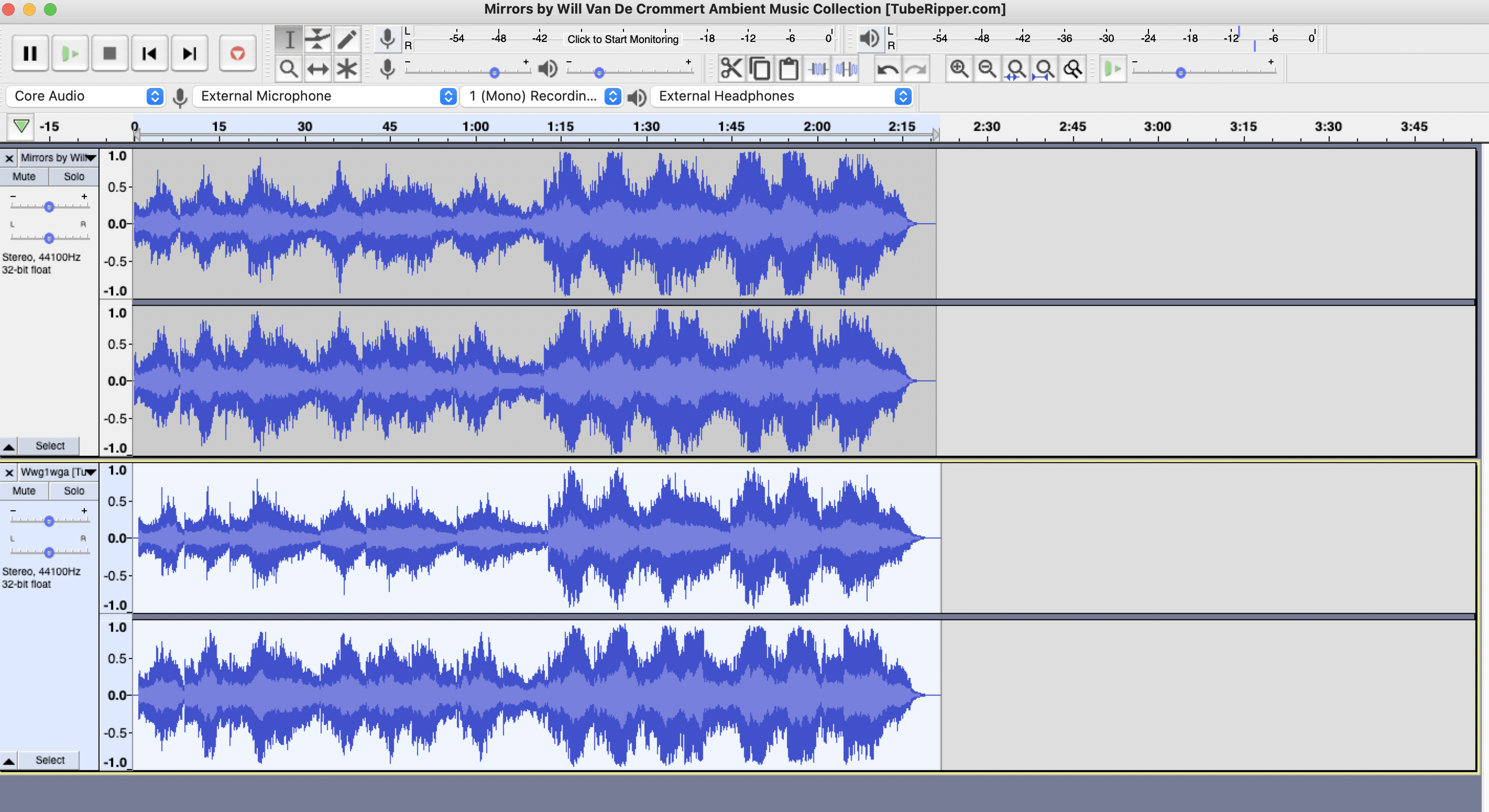Mute the Mirrors track

click(x=24, y=176)
